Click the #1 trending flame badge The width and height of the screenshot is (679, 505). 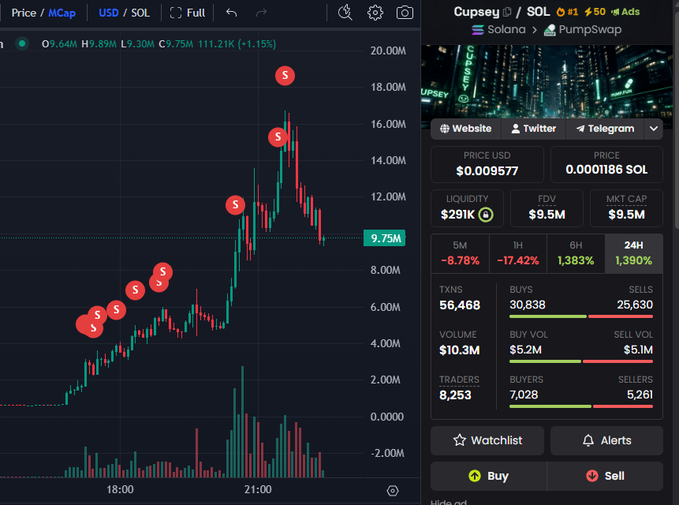567,12
